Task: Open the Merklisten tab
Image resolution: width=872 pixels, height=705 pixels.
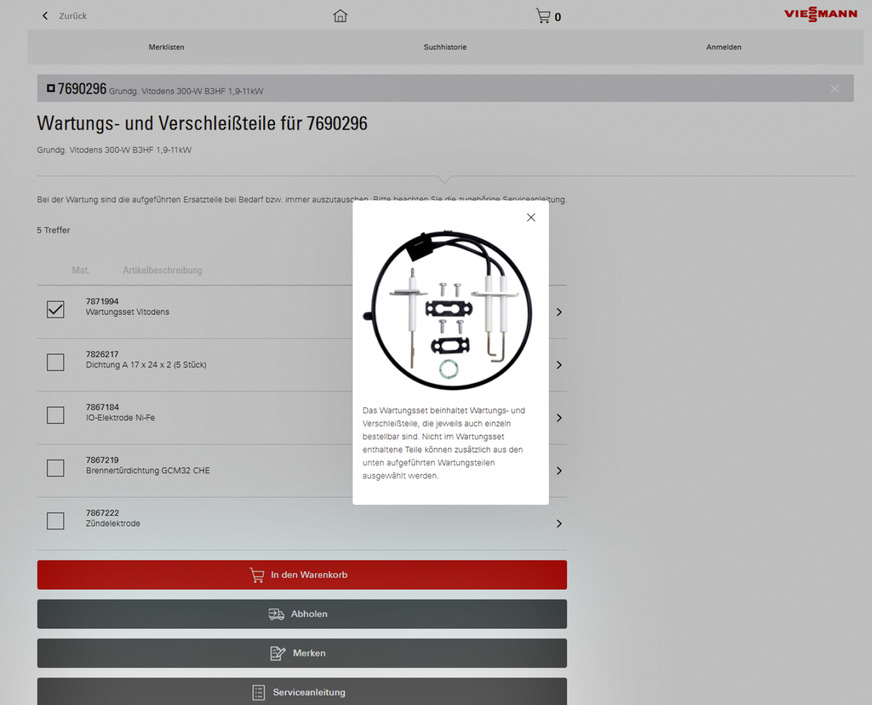Action: point(166,47)
